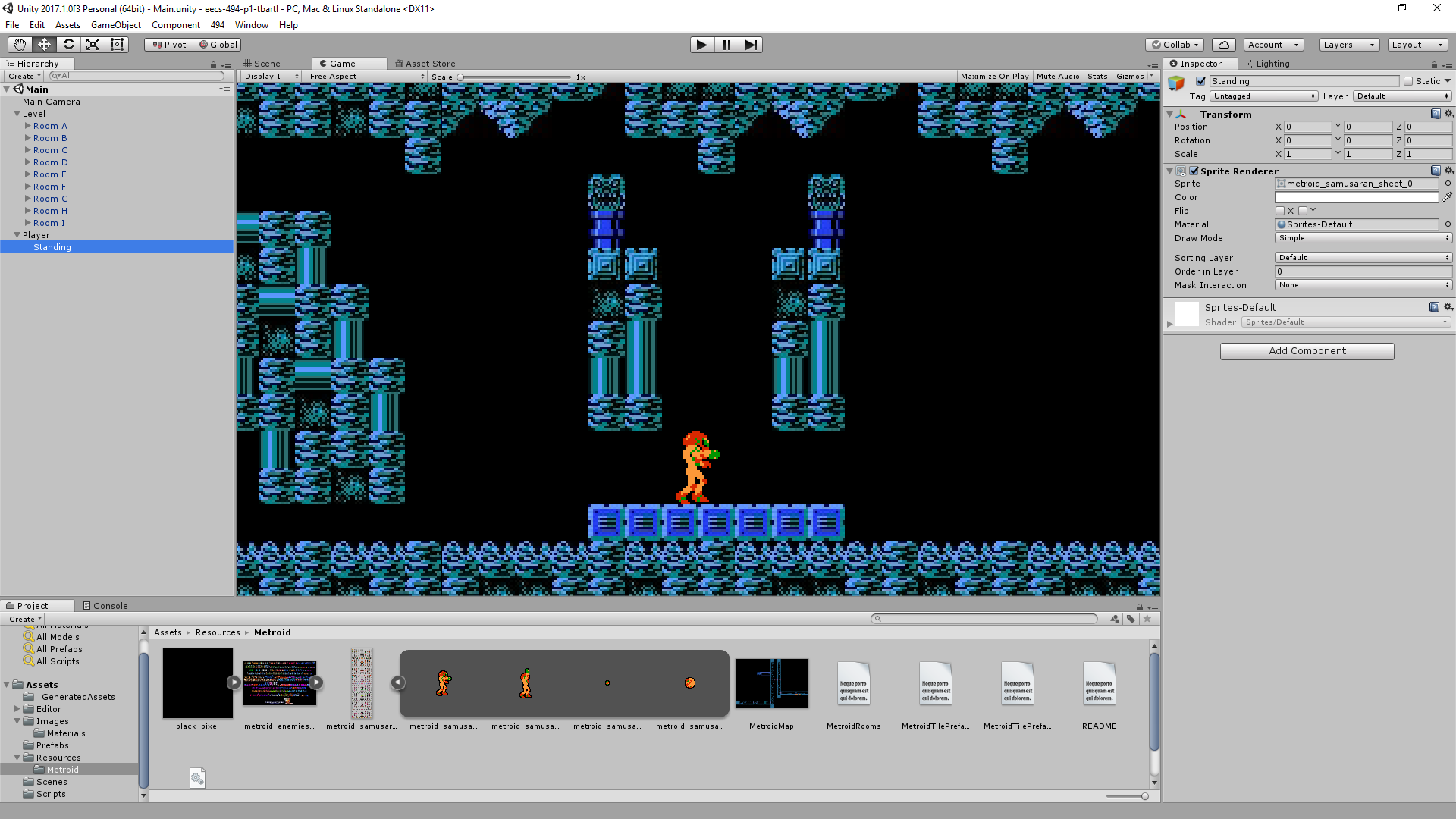
Task: Toggle the Stats overlay
Action: (x=1097, y=77)
